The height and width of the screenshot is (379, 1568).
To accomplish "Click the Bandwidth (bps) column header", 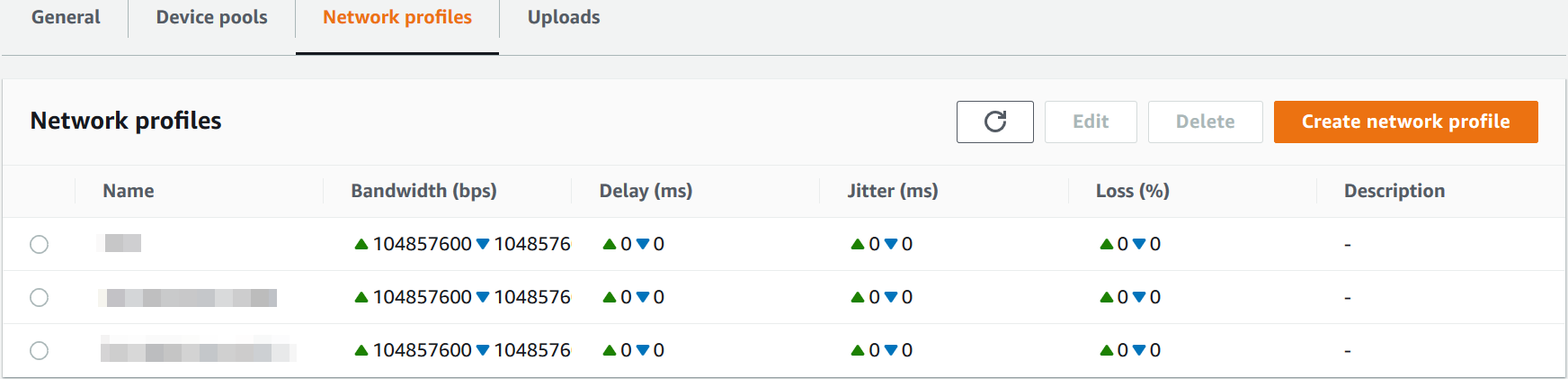I will pyautogui.click(x=423, y=191).
